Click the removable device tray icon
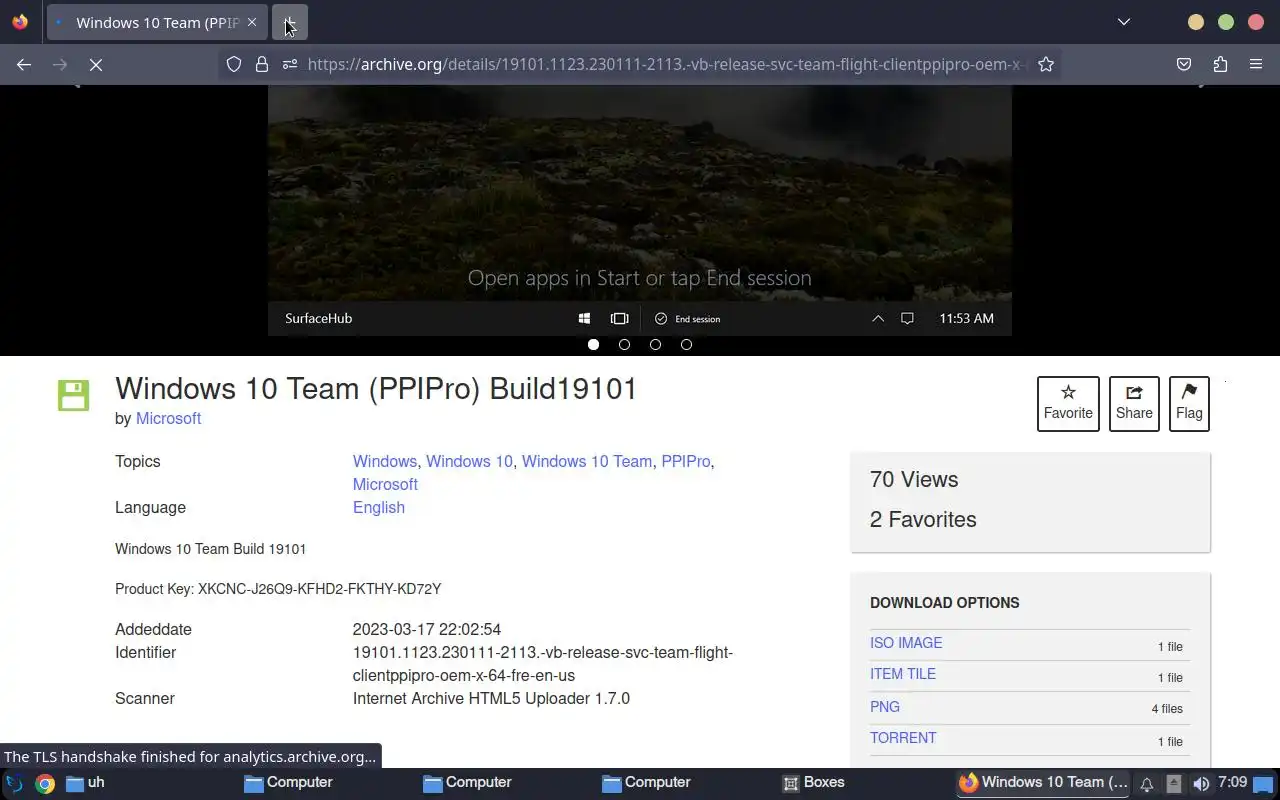 pyautogui.click(x=1174, y=784)
